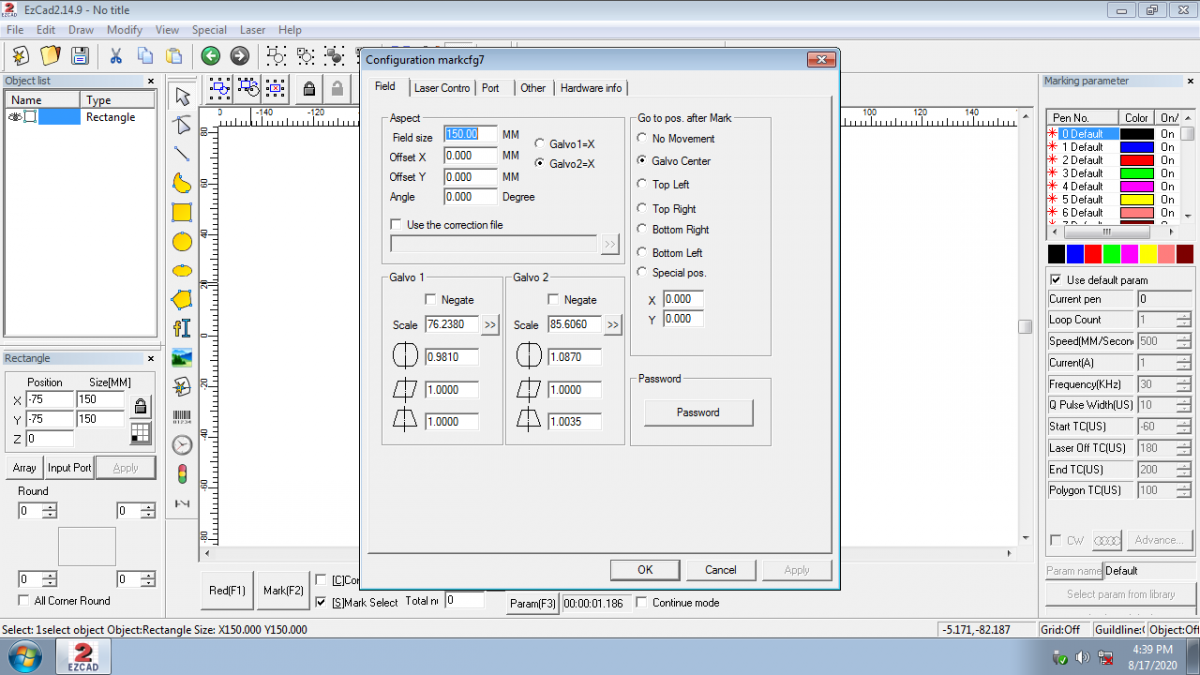
Task: Click the Cut scissors icon
Action: pos(116,56)
